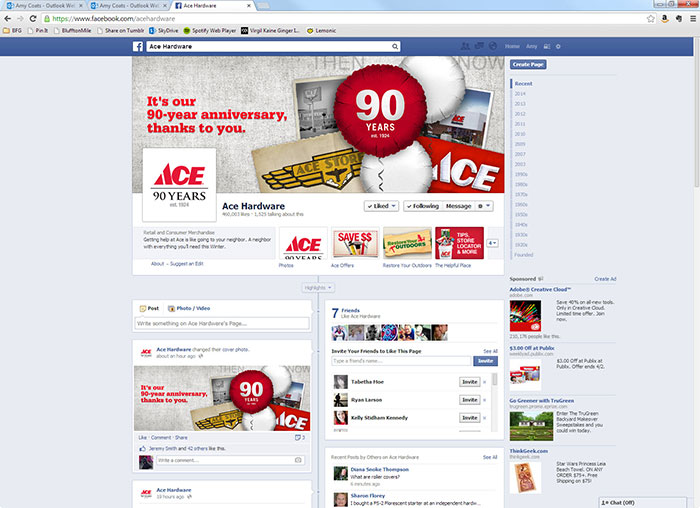Click Suggest an Edit link
The width and height of the screenshot is (700, 508).
click(x=187, y=264)
